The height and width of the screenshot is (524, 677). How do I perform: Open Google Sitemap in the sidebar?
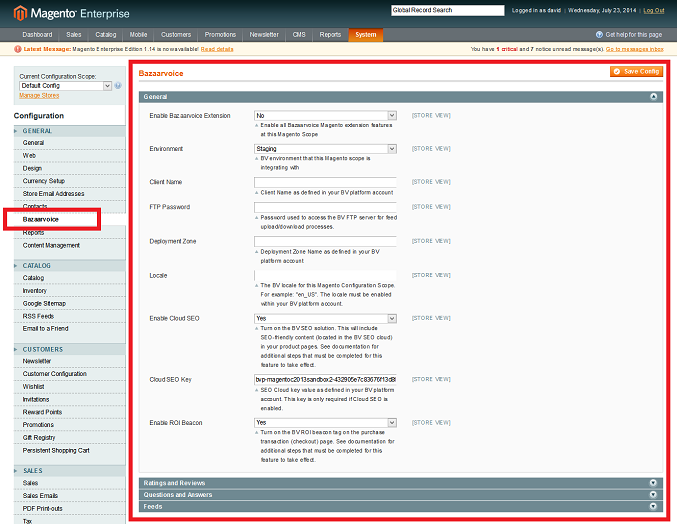[x=44, y=303]
